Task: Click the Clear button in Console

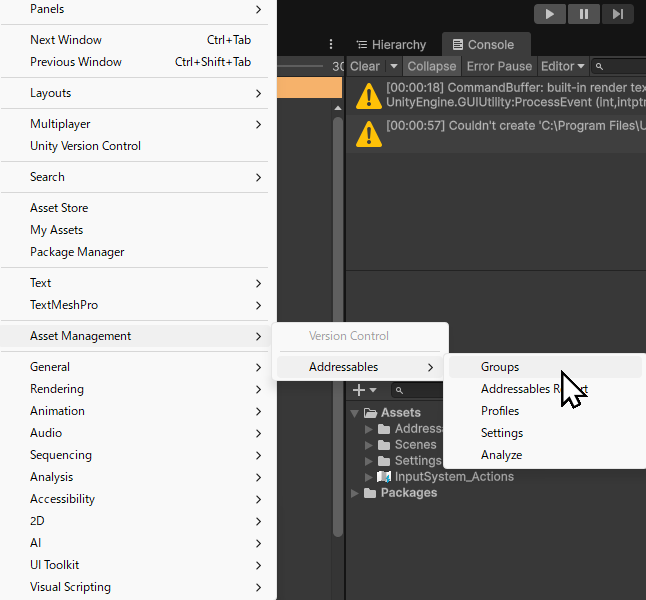Action: tap(365, 67)
